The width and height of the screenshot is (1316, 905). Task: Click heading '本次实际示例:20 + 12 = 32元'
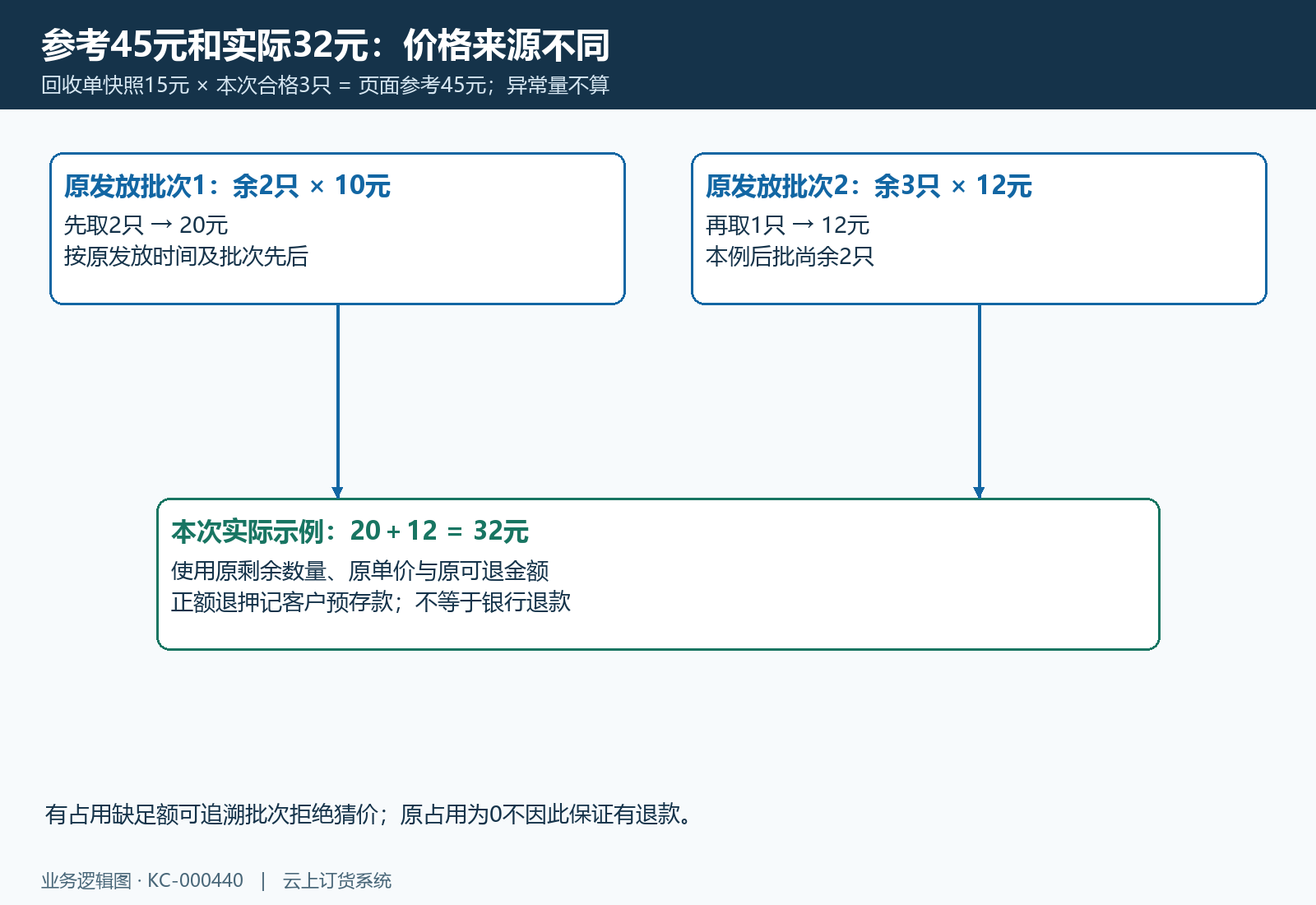click(x=350, y=531)
